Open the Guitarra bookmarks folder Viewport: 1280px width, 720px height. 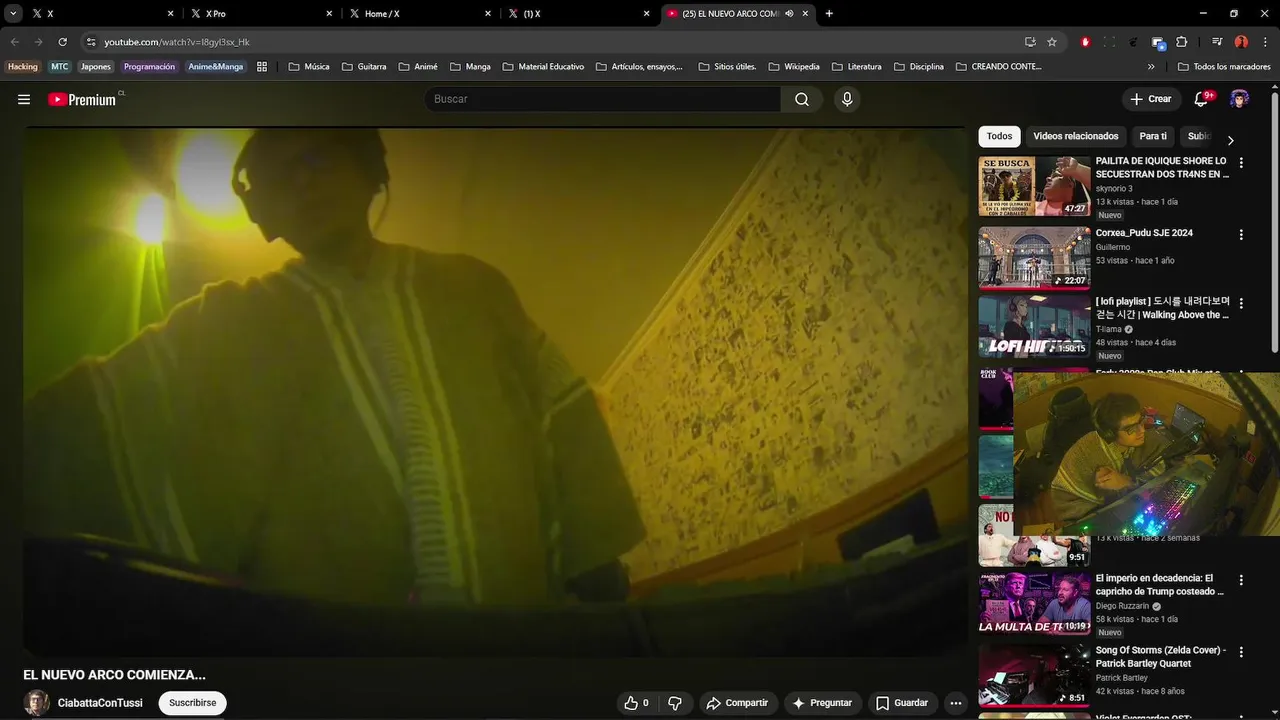point(364,67)
